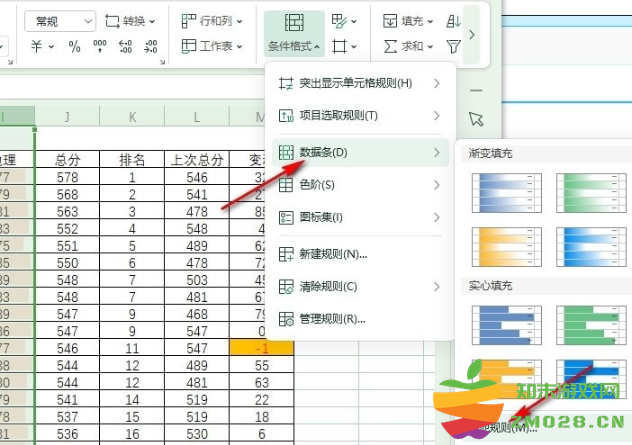Select the cursor arrow tool in sidebar

pos(476,119)
